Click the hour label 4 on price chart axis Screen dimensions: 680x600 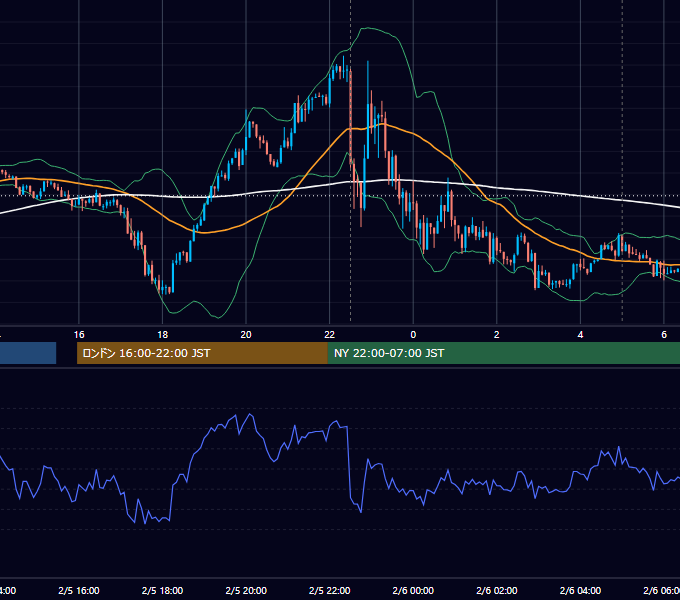click(x=580, y=335)
